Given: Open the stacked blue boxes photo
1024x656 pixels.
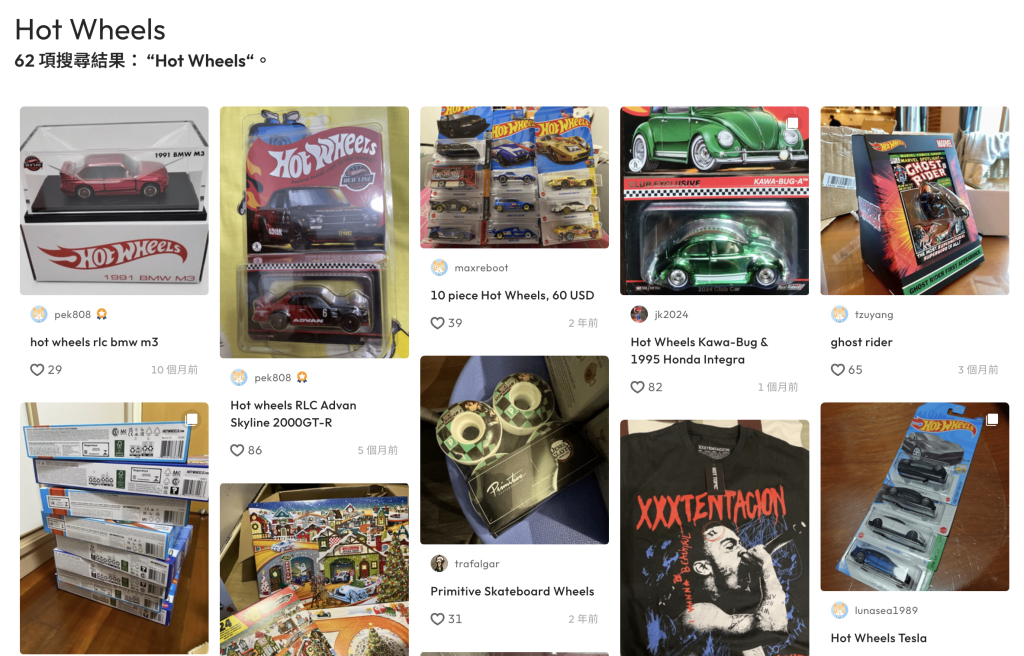Looking at the screenshot, I should click(114, 528).
